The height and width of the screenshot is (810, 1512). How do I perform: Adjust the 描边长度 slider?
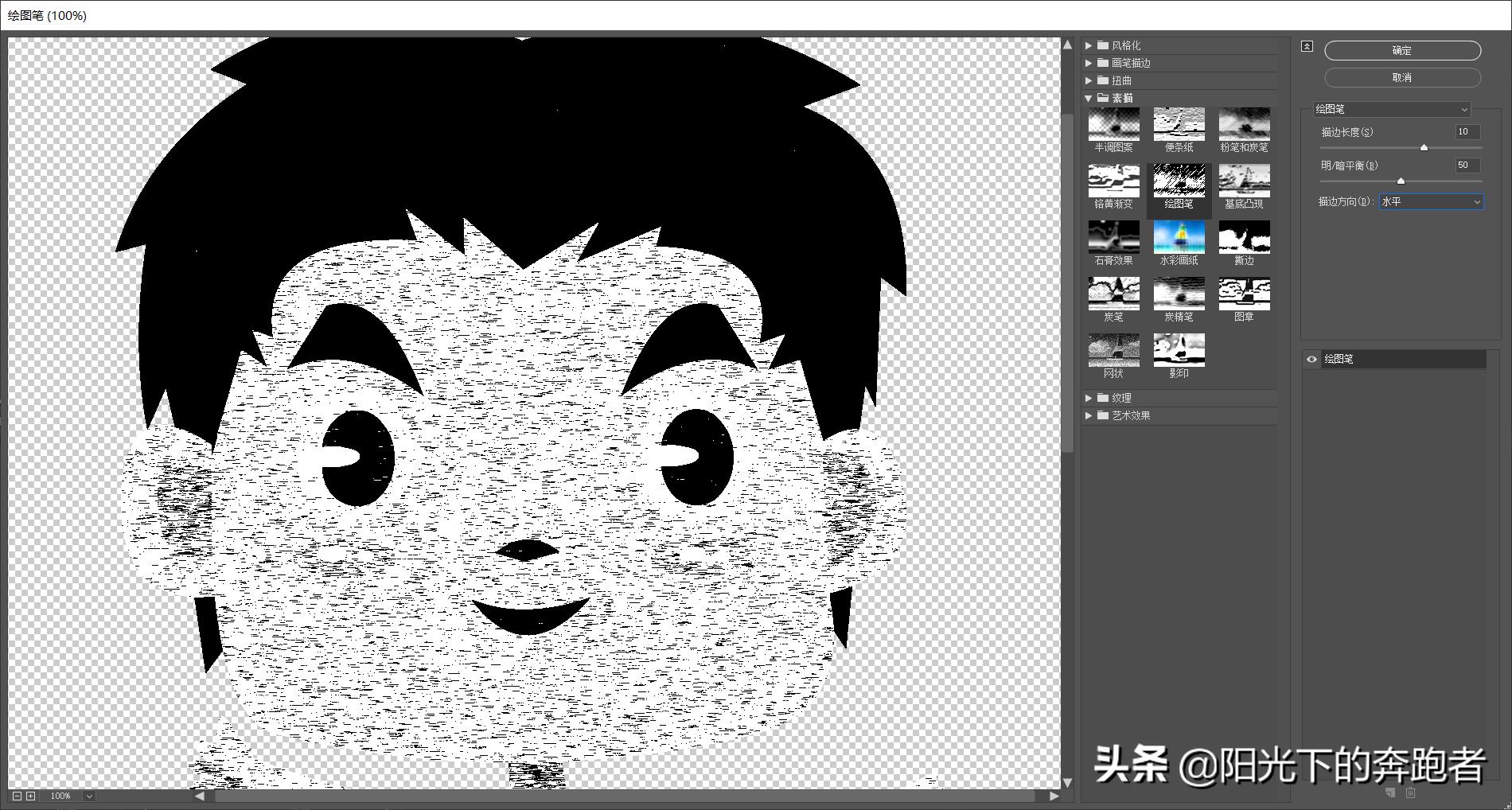(1424, 147)
